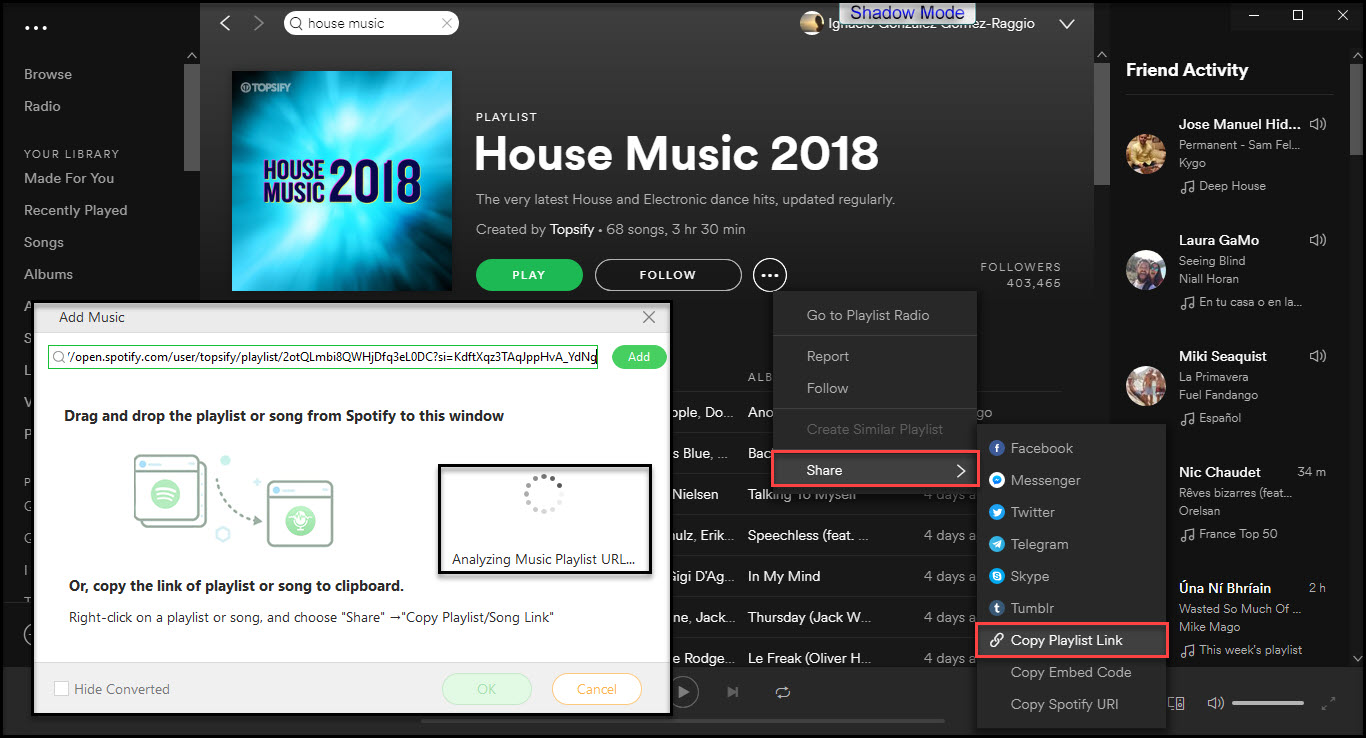
Task: Clear the house music search text
Action: click(x=446, y=23)
